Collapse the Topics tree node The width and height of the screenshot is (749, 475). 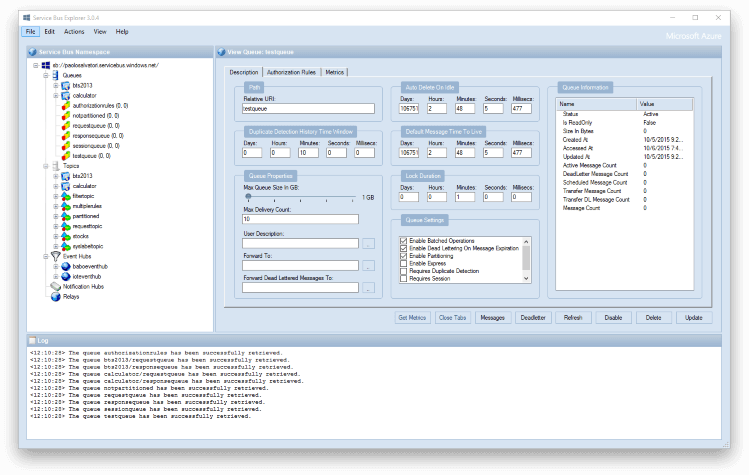(x=46, y=166)
